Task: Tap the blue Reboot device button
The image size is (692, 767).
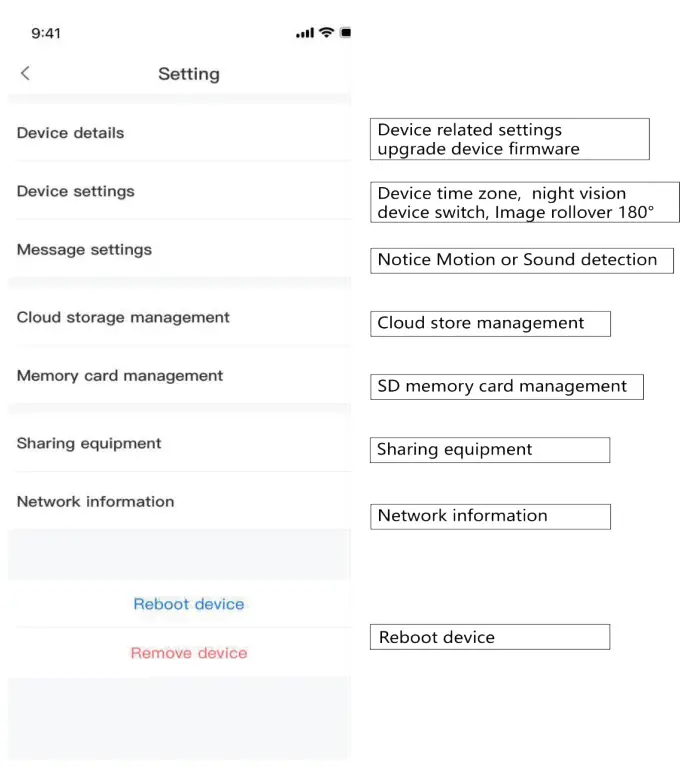Action: click(189, 604)
